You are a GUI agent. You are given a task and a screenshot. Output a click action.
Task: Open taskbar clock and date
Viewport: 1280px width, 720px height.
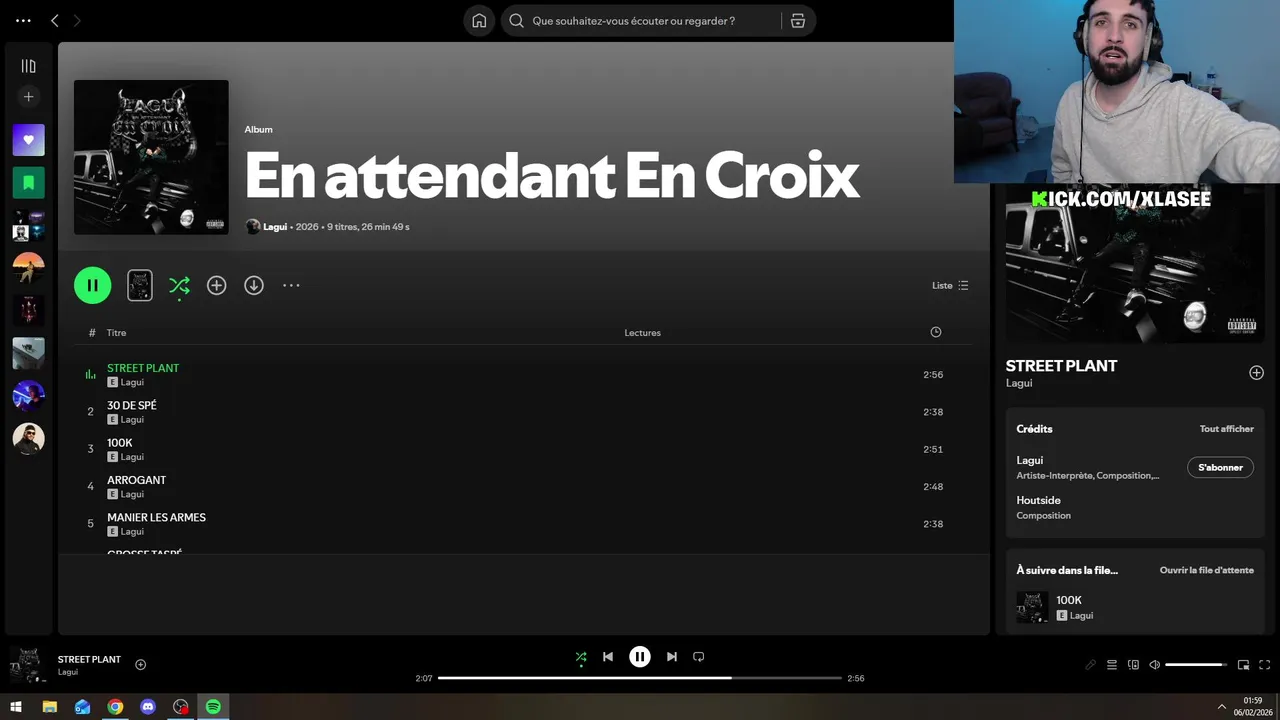coord(1253,706)
